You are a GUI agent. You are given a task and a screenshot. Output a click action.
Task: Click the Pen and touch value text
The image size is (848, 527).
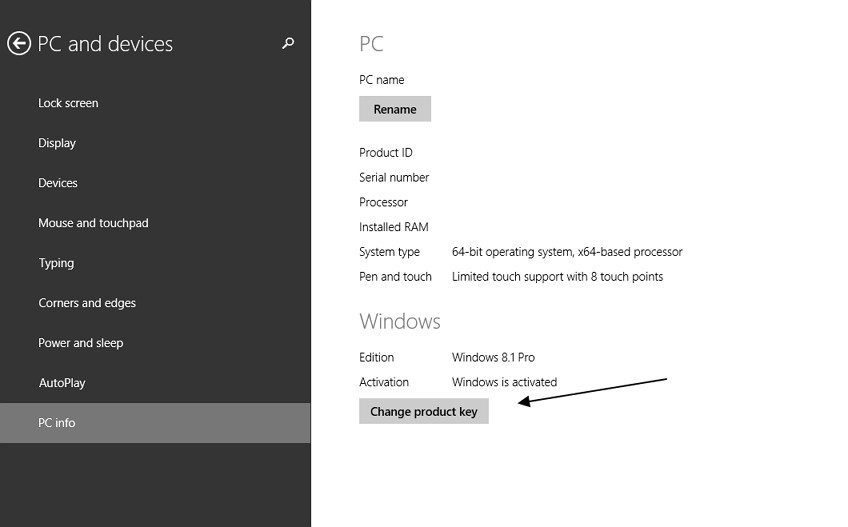pyautogui.click(x=557, y=277)
